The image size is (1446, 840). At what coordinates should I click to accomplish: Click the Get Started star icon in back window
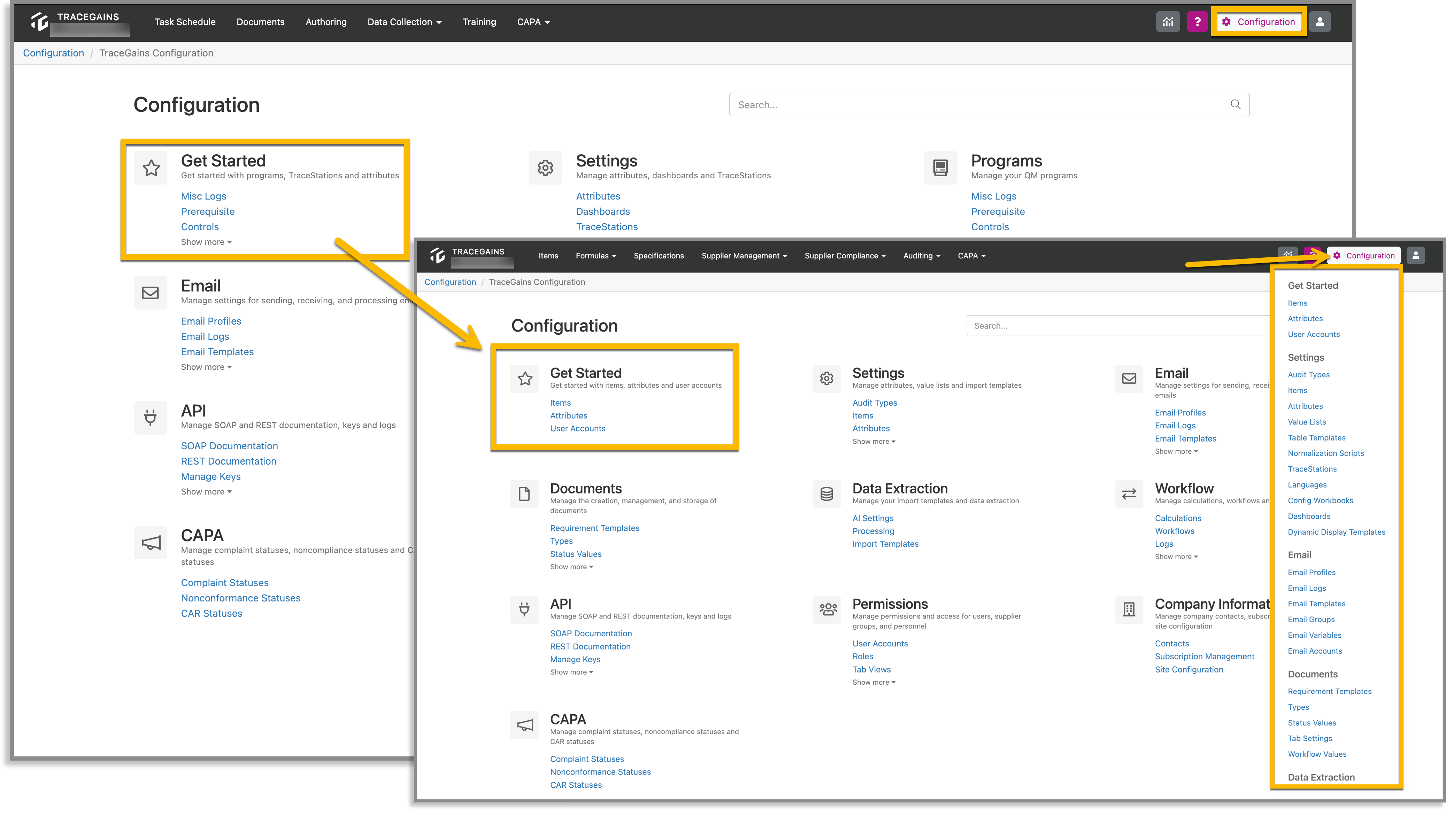tap(151, 168)
